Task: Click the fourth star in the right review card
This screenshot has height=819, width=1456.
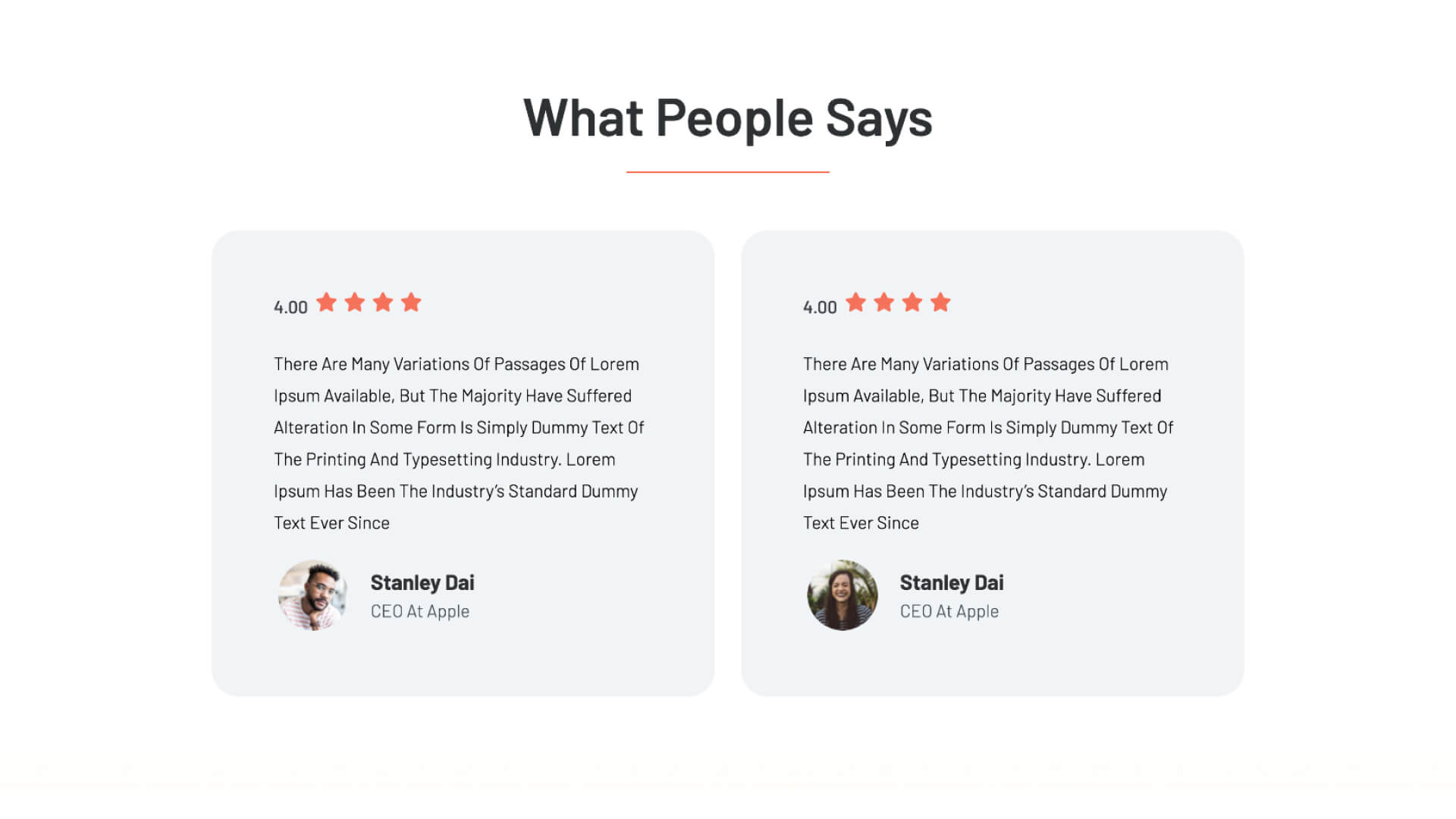Action: (940, 302)
